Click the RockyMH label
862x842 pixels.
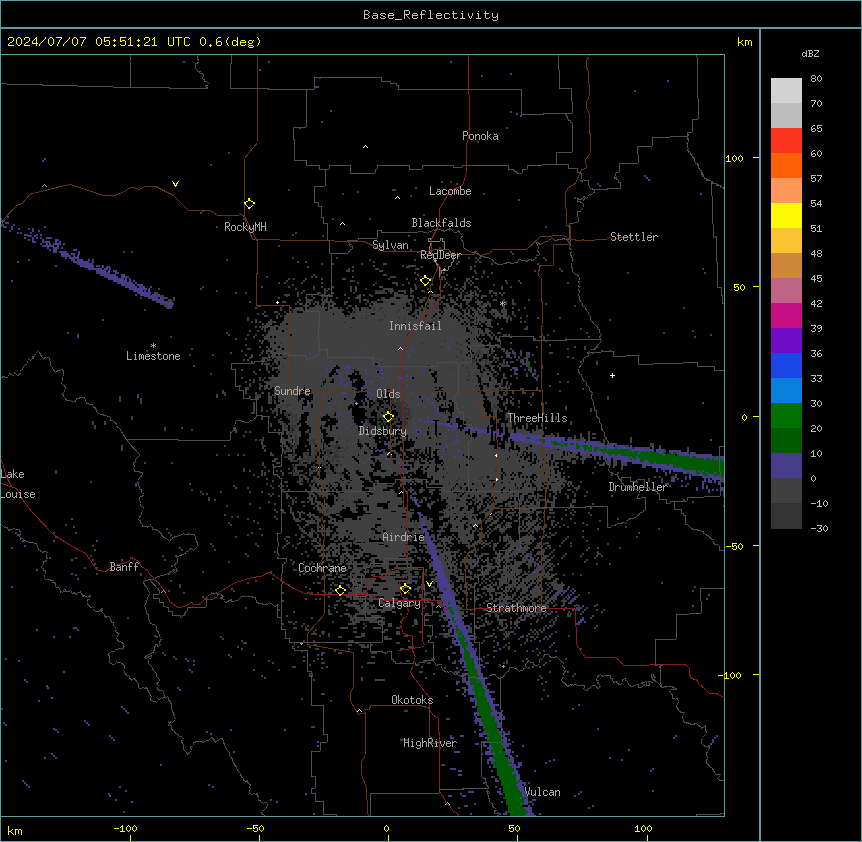[x=245, y=227]
